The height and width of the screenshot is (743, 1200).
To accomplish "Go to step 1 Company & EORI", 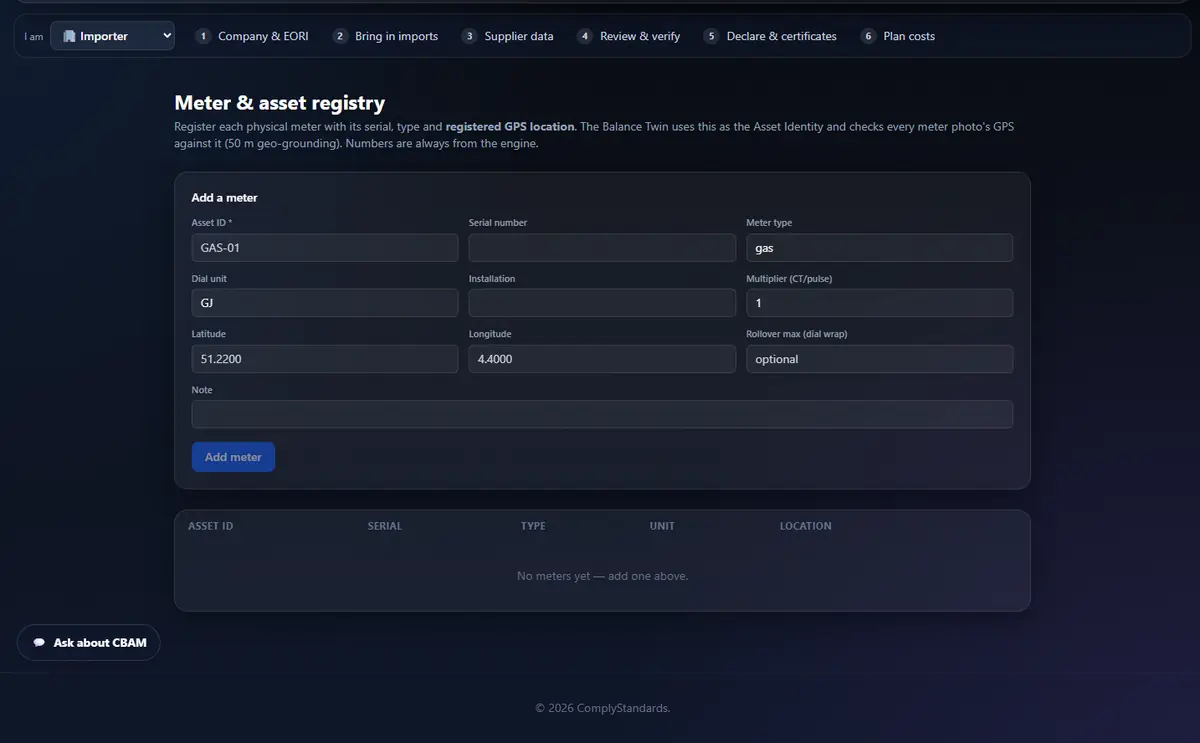I will click(252, 36).
